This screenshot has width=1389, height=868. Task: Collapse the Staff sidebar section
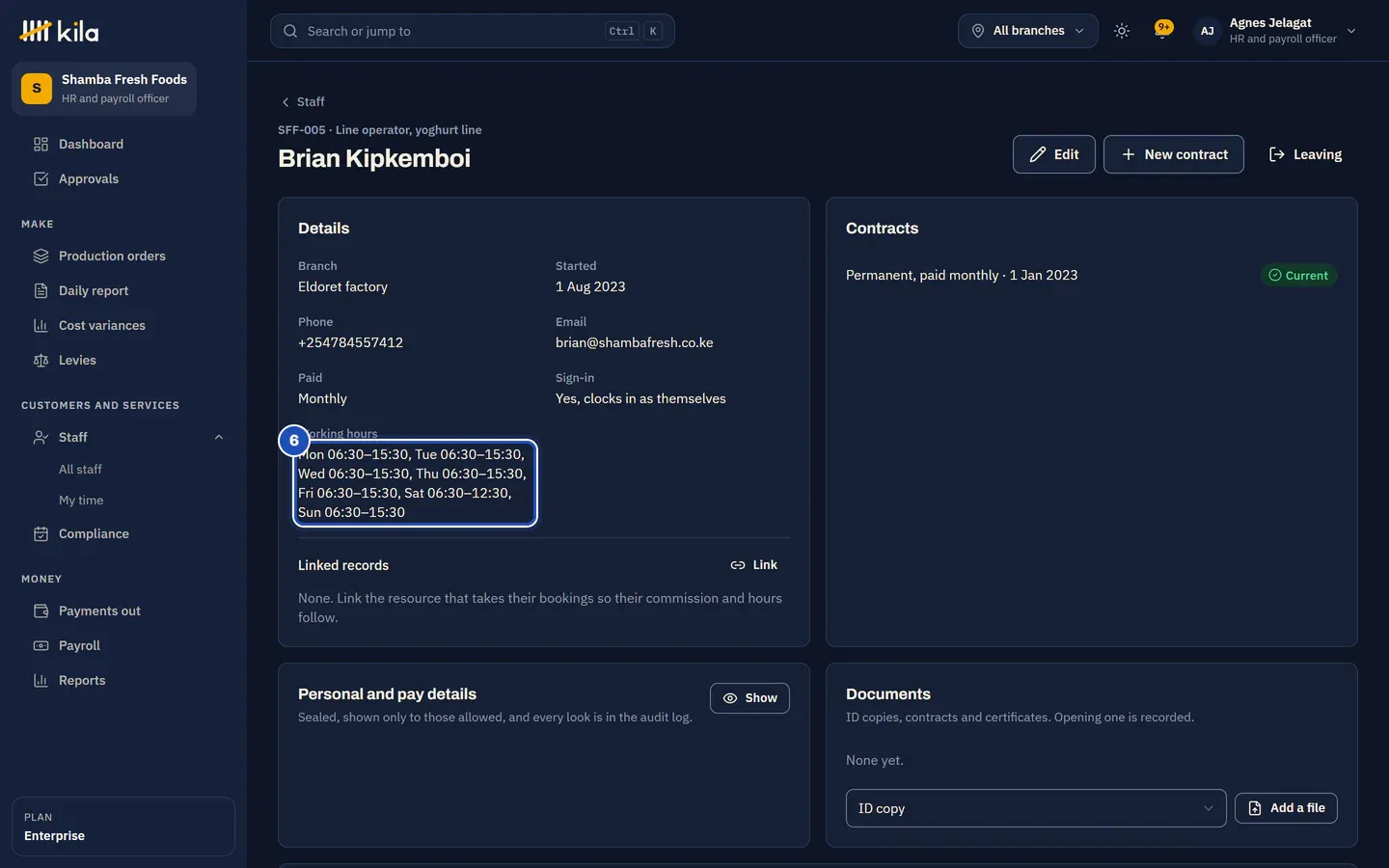tap(219, 437)
